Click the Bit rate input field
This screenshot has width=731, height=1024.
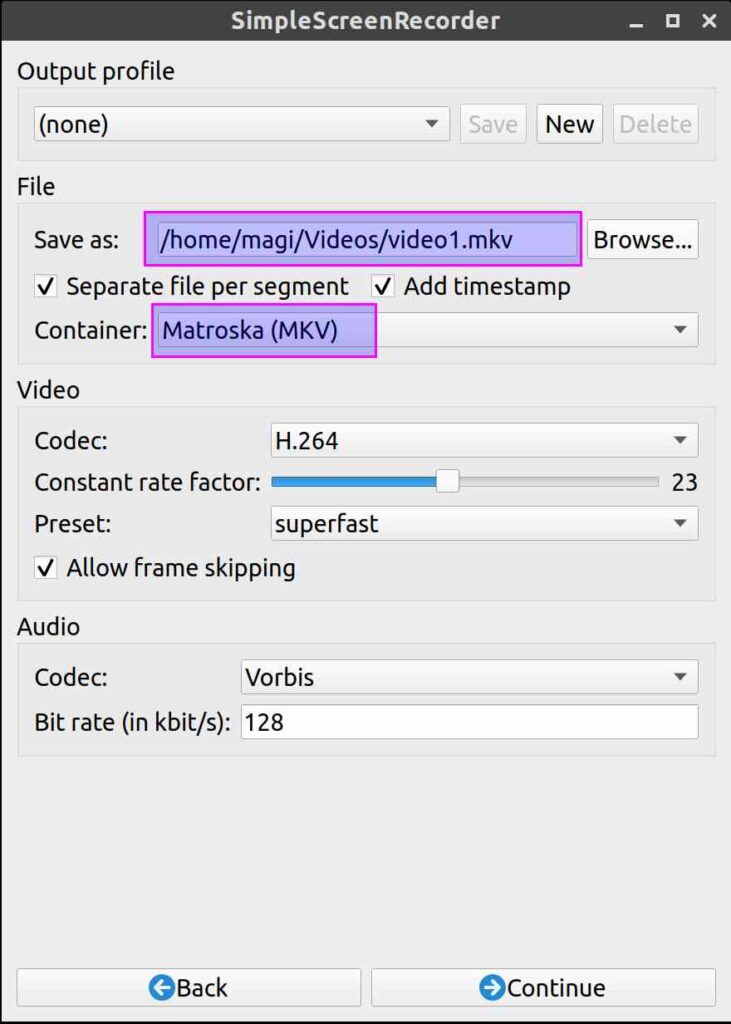[468, 721]
